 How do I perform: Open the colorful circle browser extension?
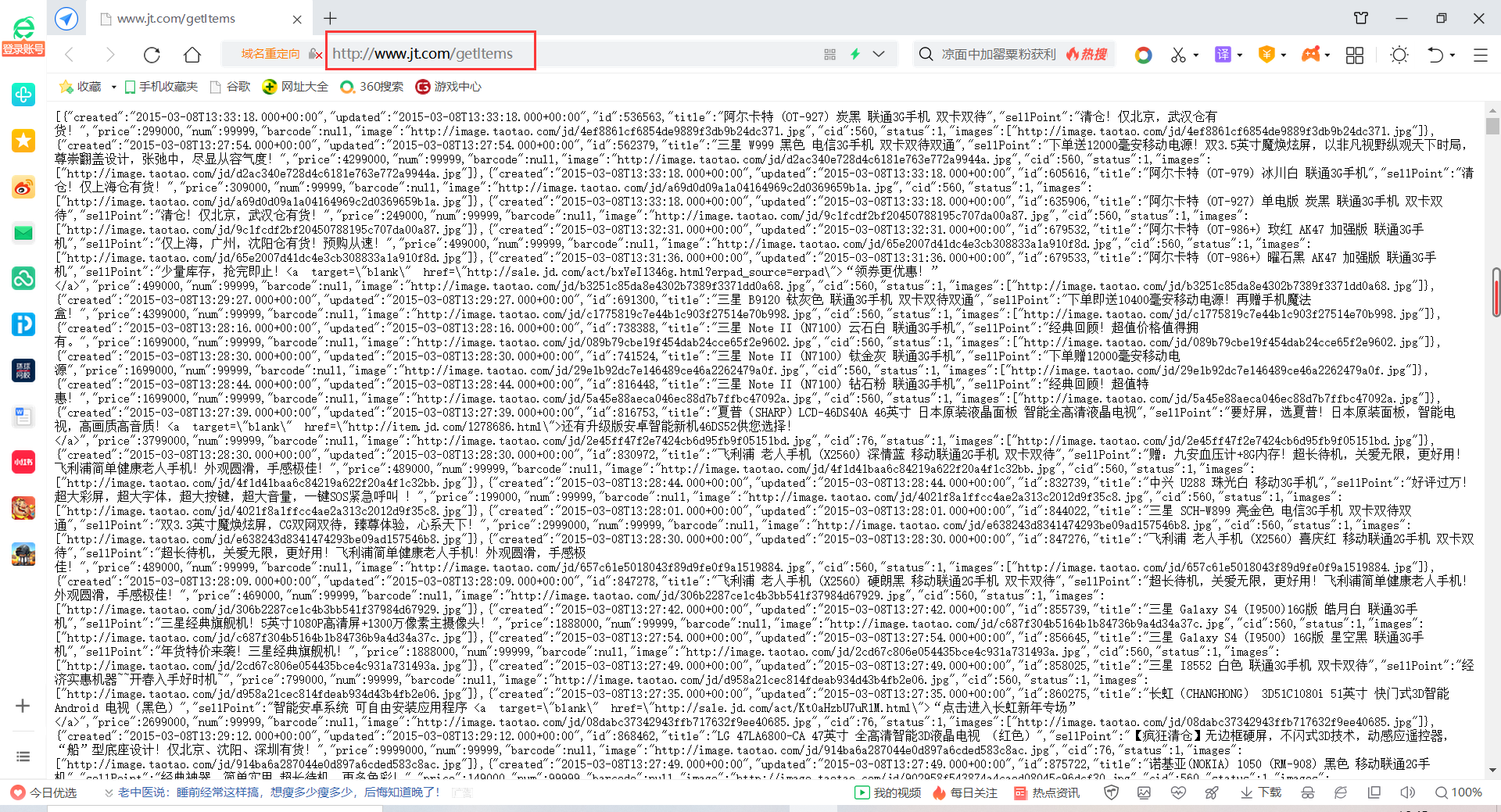pyautogui.click(x=1143, y=55)
